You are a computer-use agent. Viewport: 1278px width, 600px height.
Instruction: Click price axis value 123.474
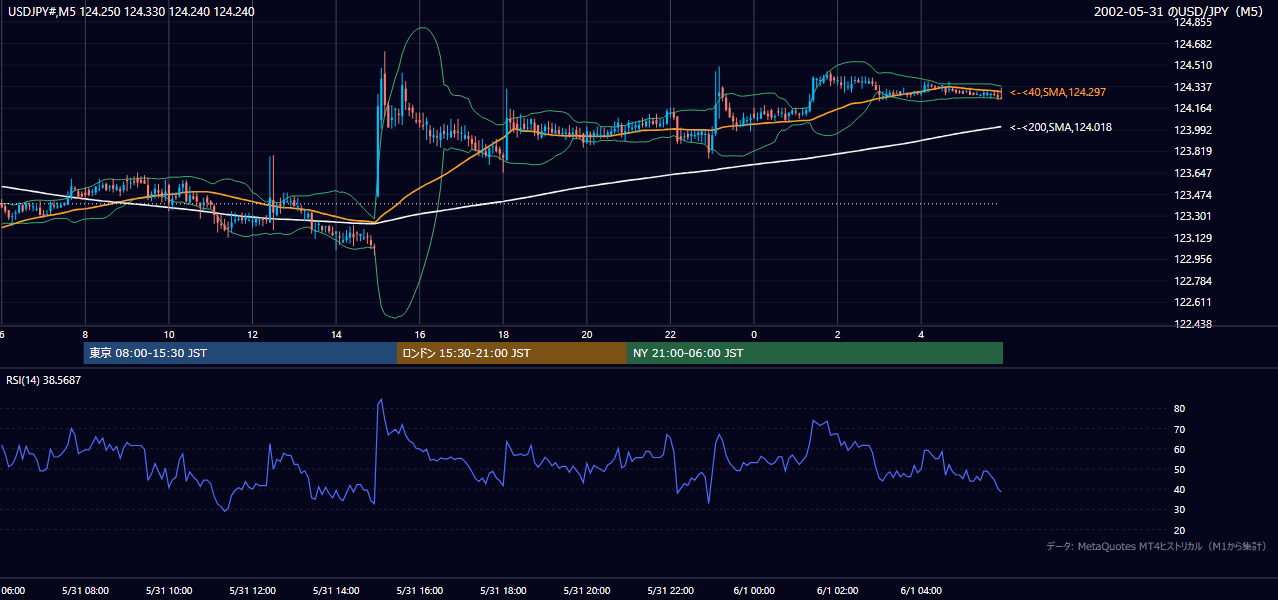point(1192,195)
